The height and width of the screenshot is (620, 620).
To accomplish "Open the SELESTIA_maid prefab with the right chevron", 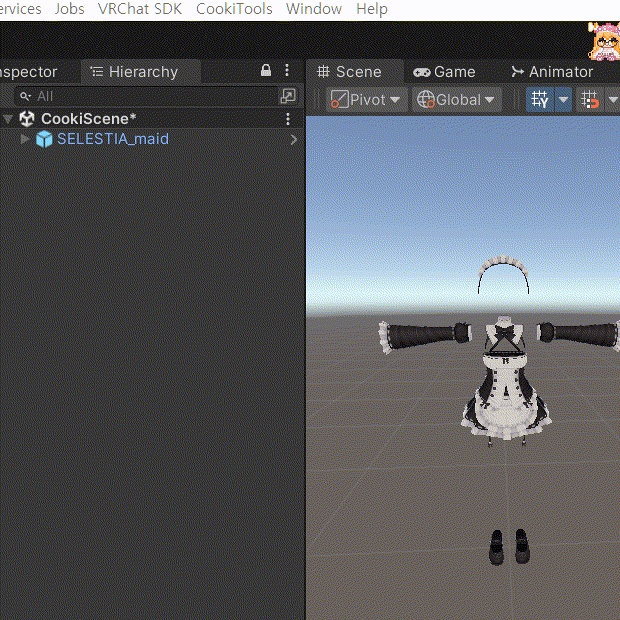I will [293, 140].
